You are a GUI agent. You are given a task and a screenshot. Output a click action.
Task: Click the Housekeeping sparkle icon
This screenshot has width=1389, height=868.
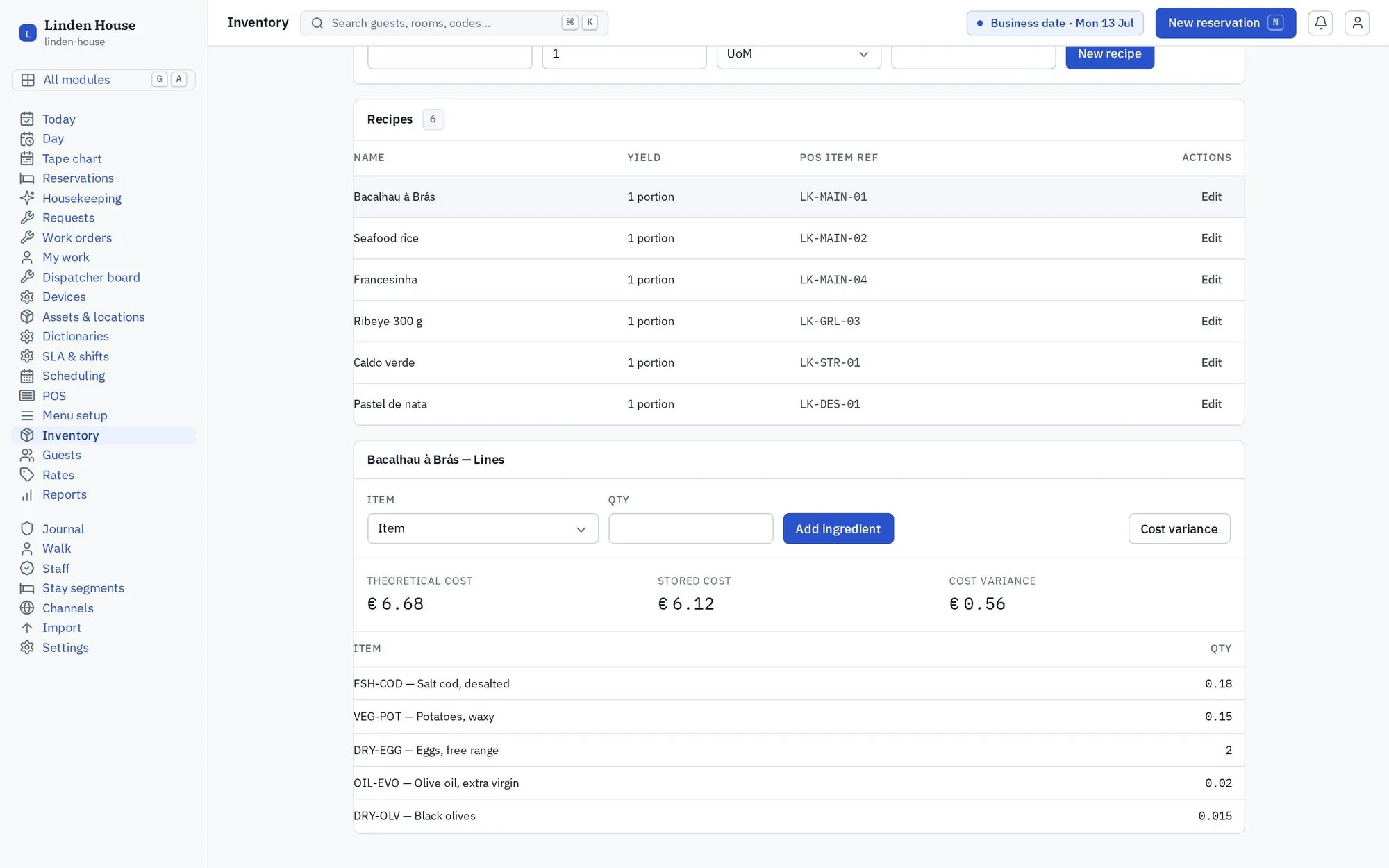pyautogui.click(x=27, y=198)
